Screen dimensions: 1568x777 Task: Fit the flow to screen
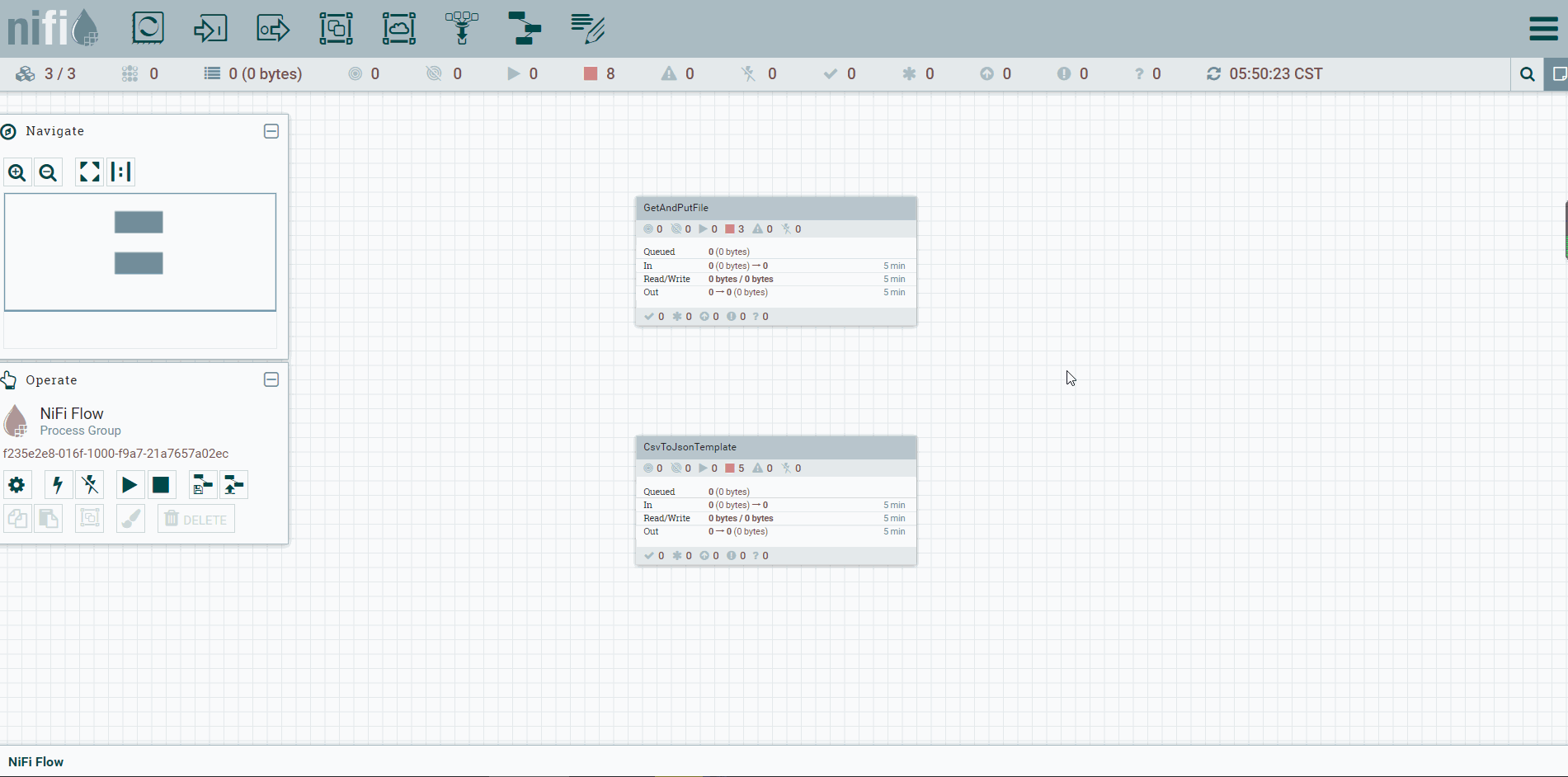(x=89, y=172)
